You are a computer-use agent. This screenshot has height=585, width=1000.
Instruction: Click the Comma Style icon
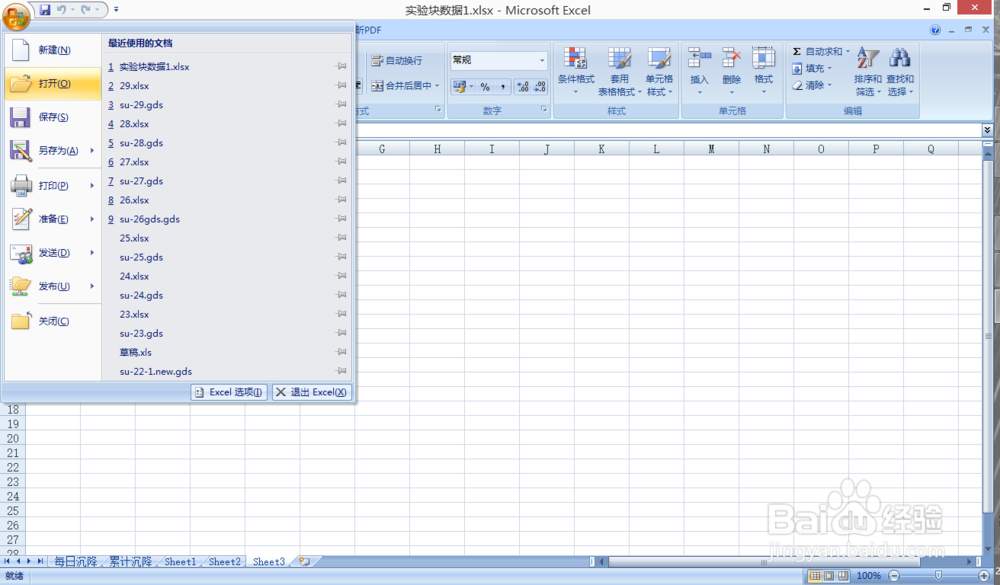[503, 87]
